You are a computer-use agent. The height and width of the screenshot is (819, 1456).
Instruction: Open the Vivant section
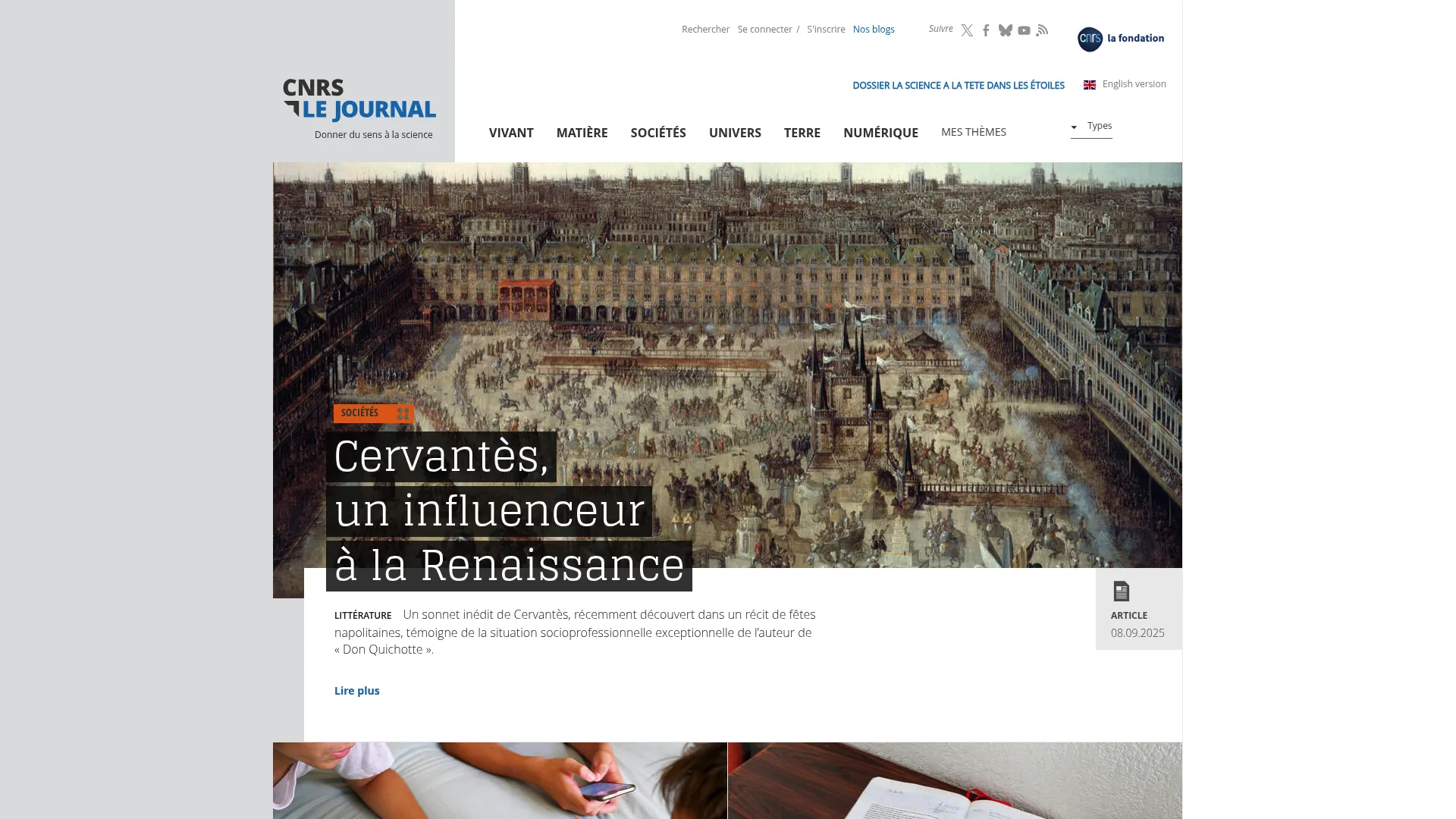coord(511,133)
